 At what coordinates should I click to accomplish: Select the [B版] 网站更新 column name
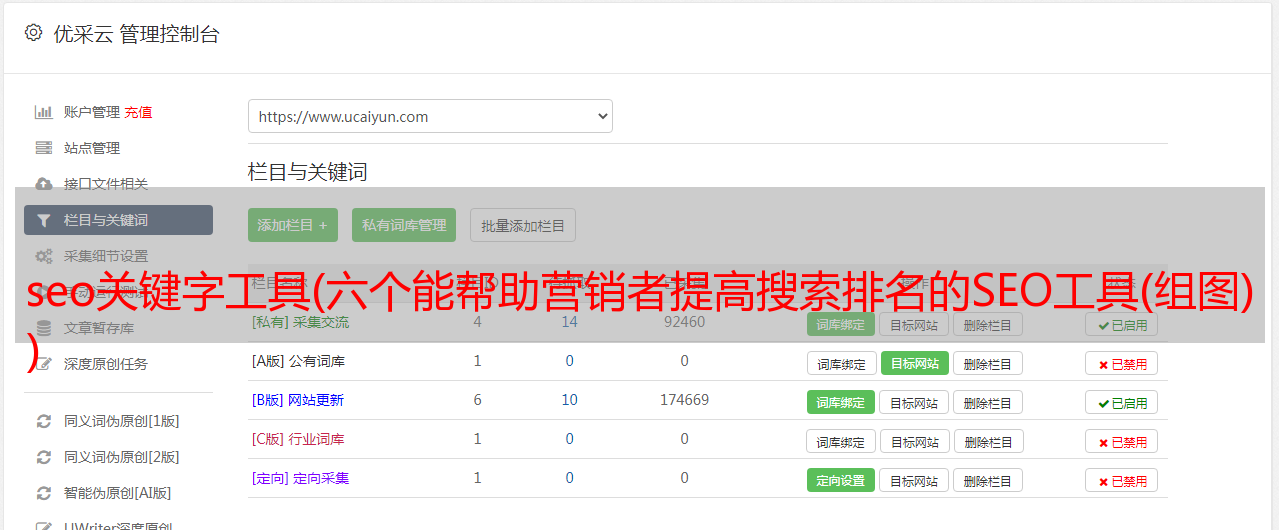click(x=297, y=400)
